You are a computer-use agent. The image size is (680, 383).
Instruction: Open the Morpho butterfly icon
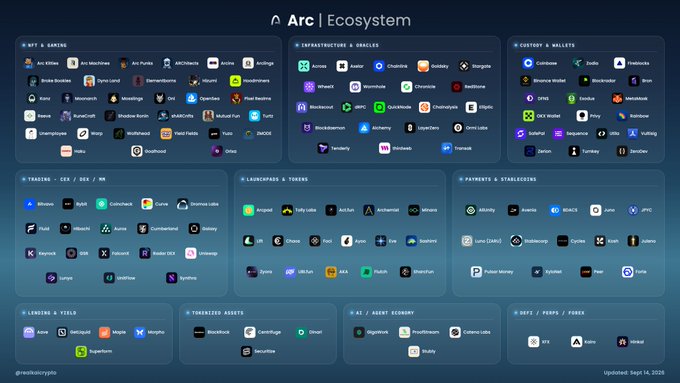(140, 332)
